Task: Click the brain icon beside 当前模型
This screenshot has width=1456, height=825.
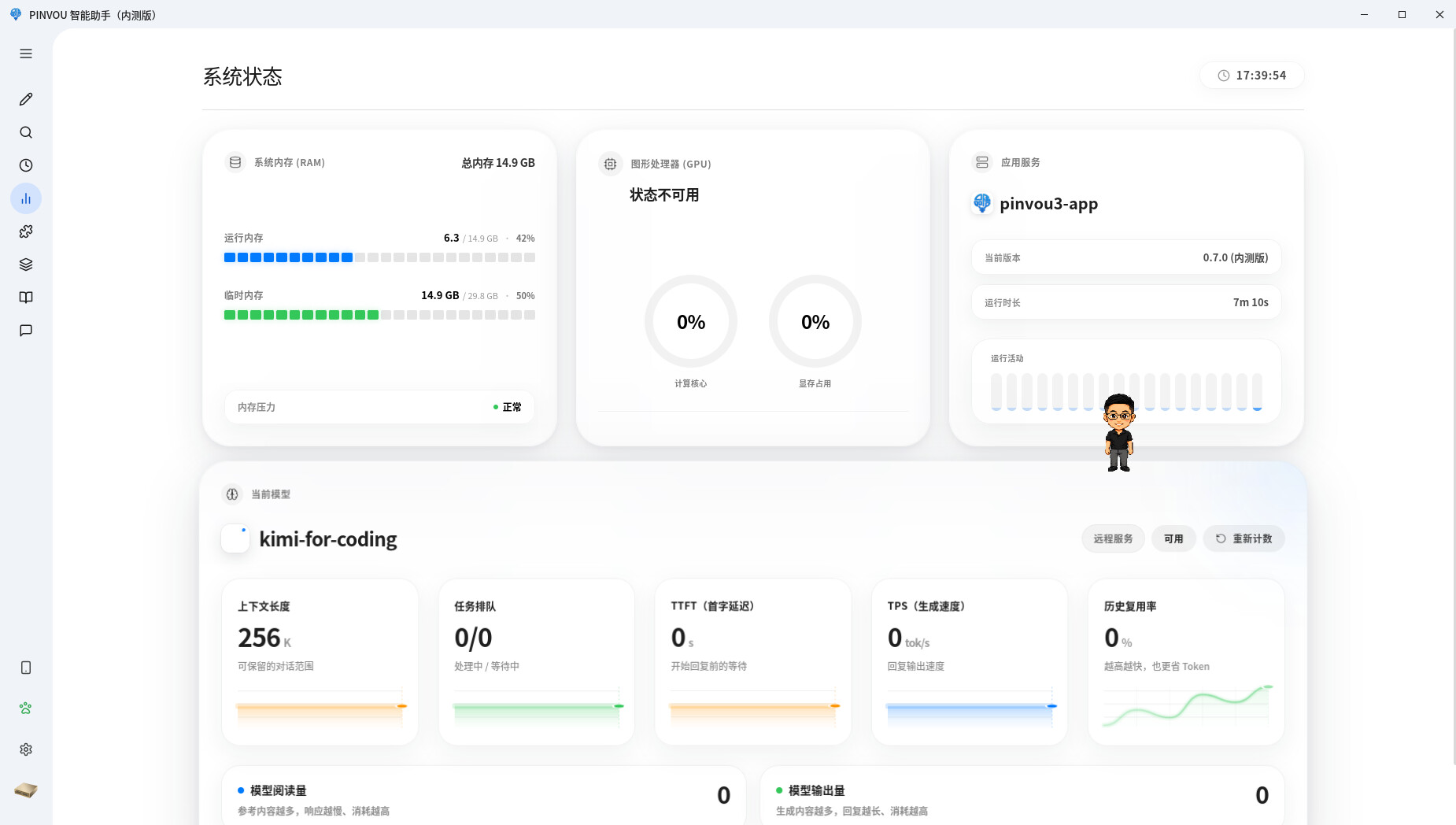Action: tap(232, 494)
